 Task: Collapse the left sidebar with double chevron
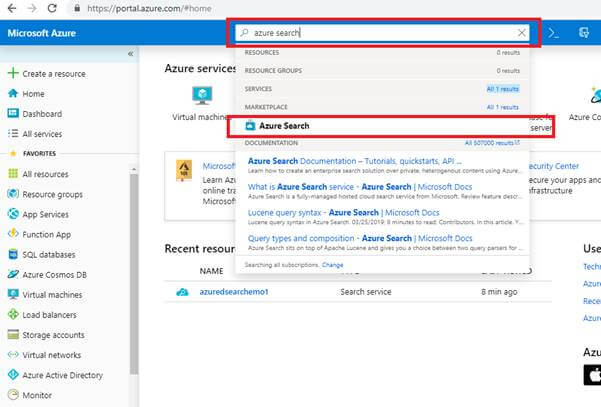131,54
